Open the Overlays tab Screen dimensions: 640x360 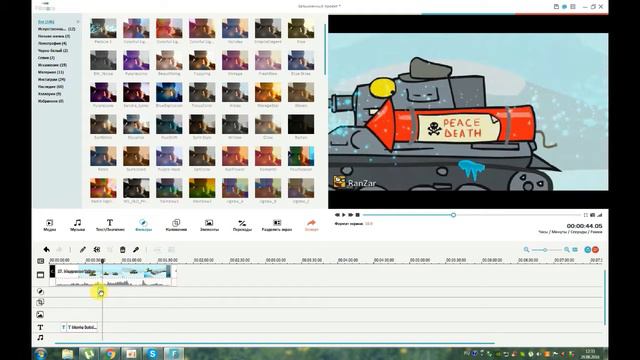[176, 225]
